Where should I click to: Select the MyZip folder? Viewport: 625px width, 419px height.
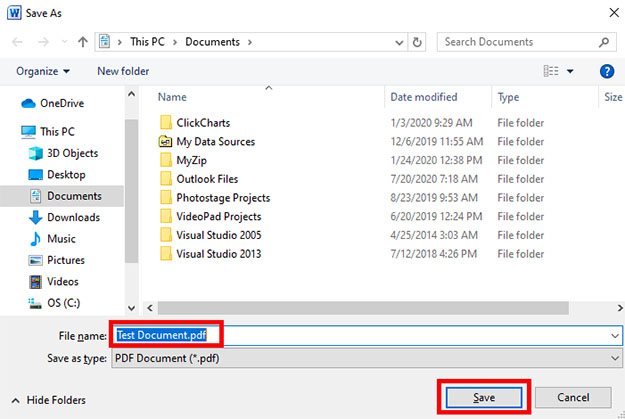click(x=191, y=160)
